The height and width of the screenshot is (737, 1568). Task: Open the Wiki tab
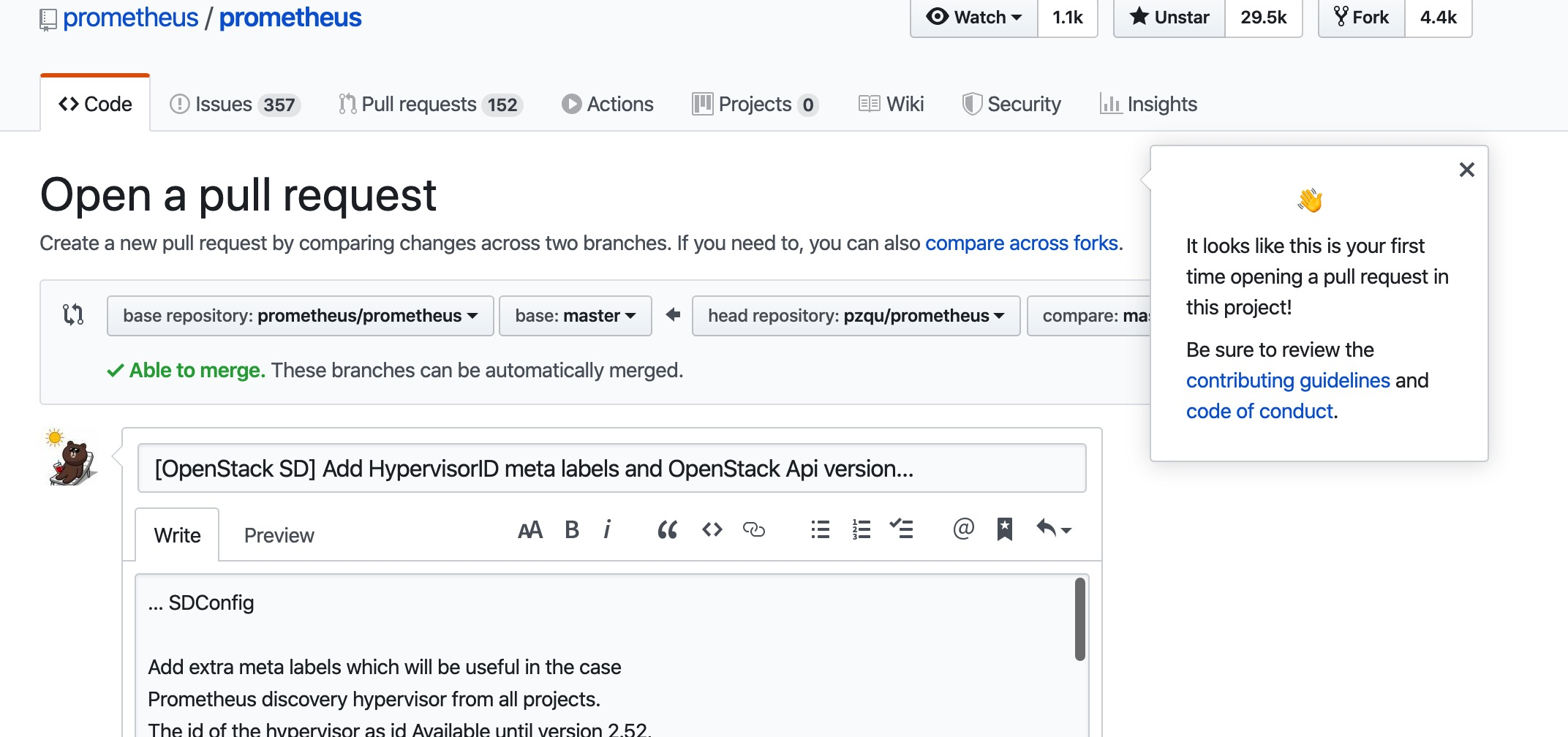[x=892, y=105]
